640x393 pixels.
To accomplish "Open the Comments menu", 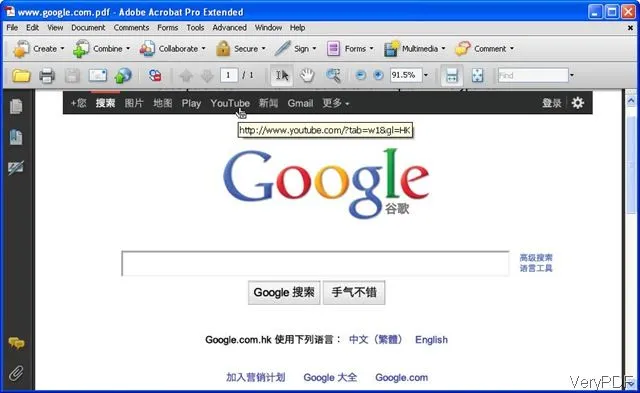I will coord(131,28).
